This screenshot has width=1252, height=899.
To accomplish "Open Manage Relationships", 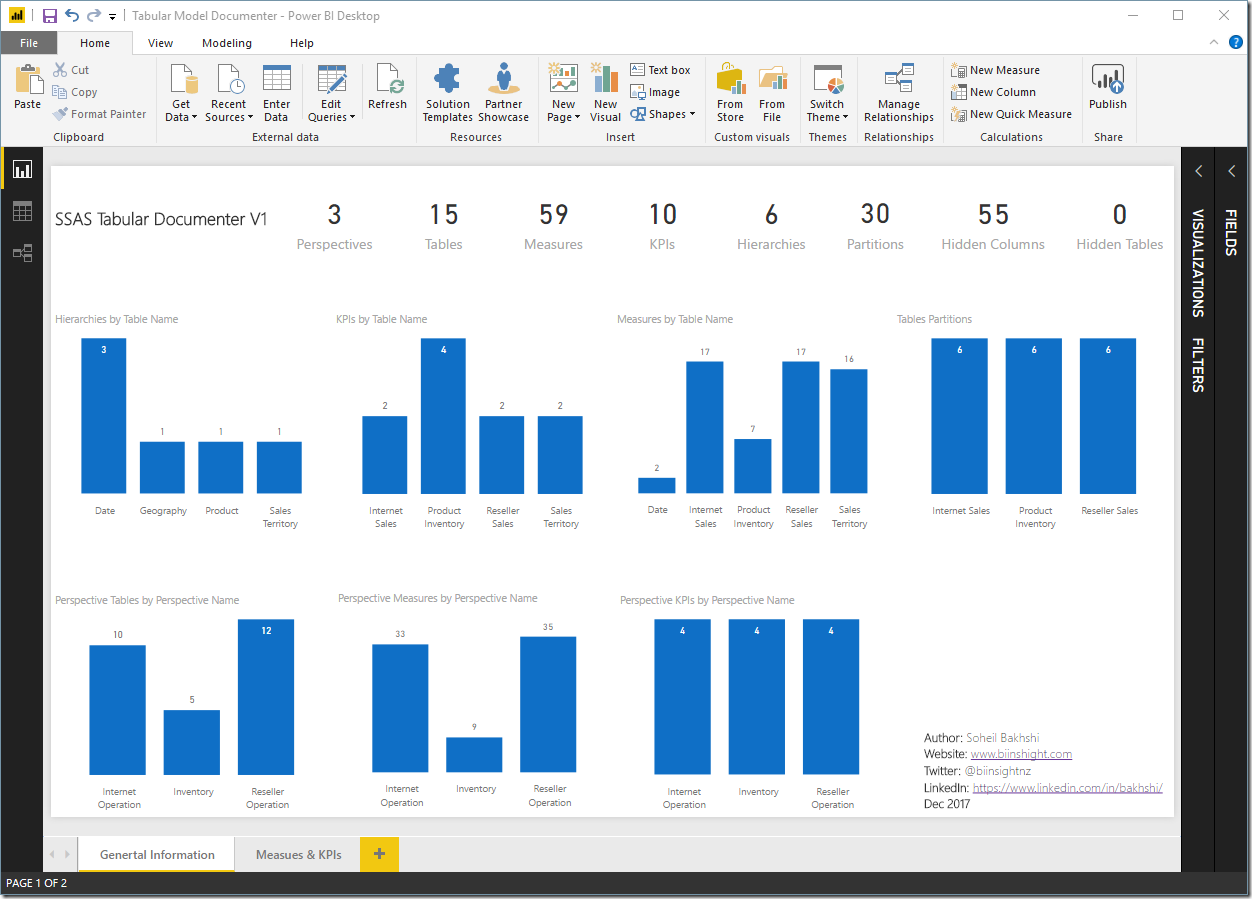I will pos(899,92).
